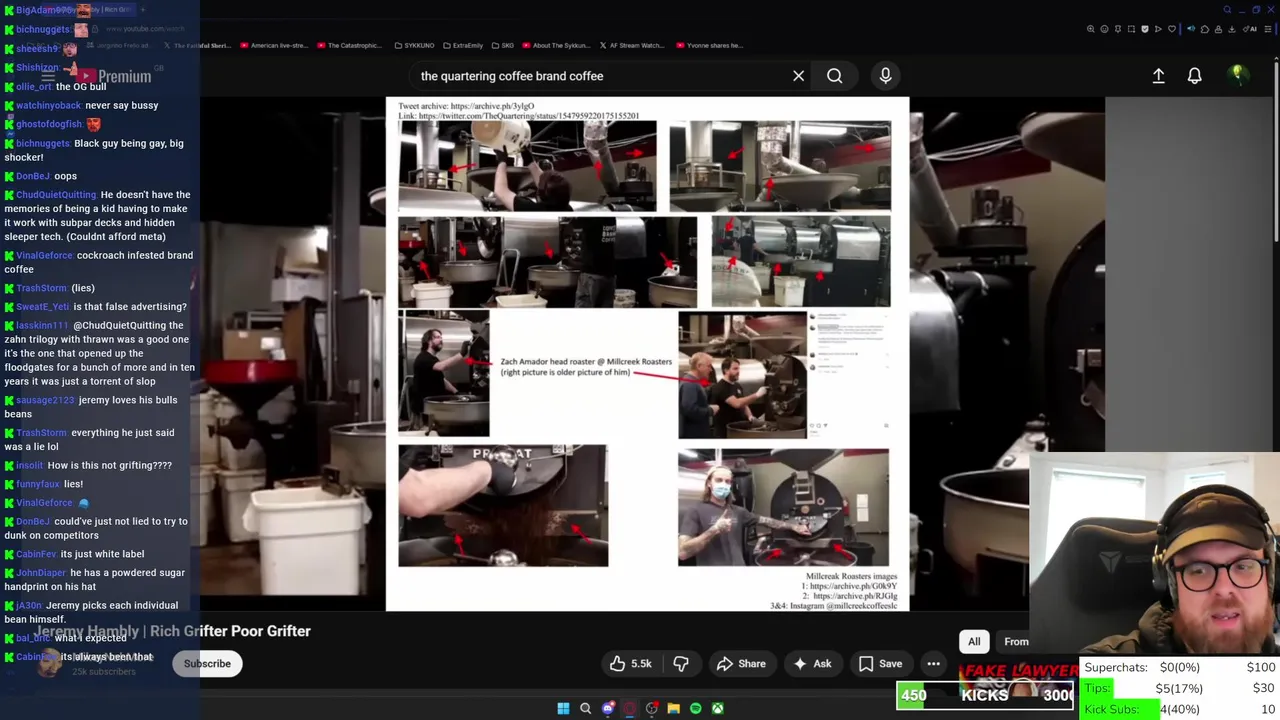Take a snapshot with the dashed-square icon
This screenshot has width=1280, height=720.
pyautogui.click(x=1131, y=29)
